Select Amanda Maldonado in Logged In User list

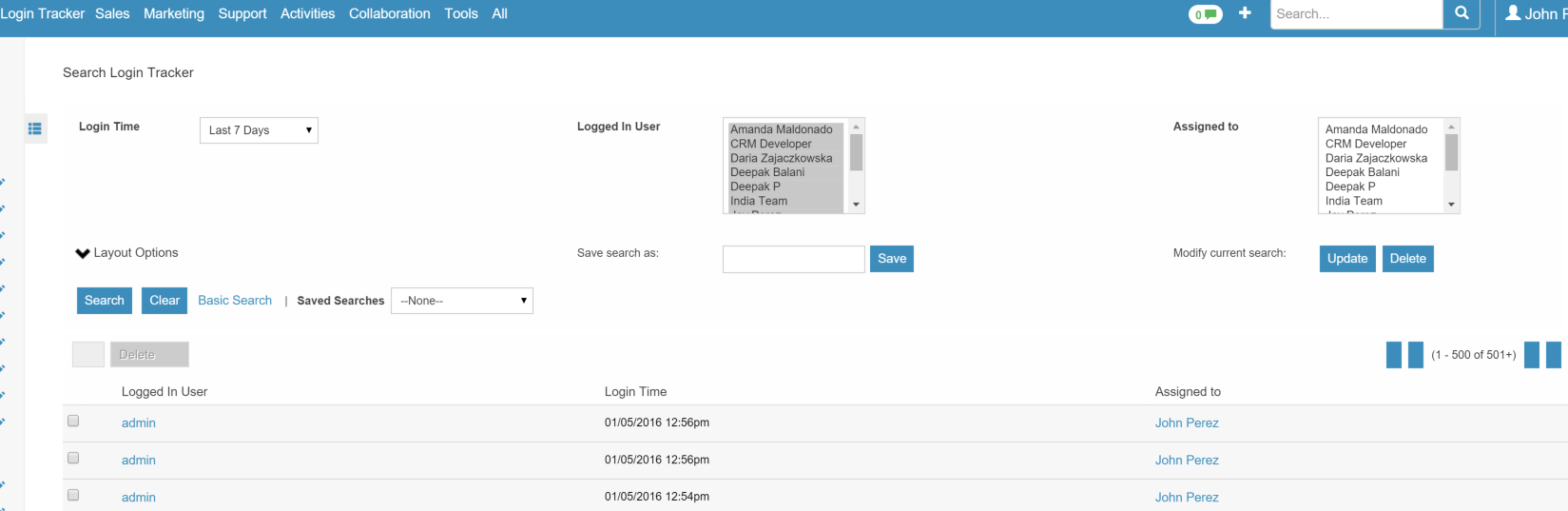pyautogui.click(x=785, y=129)
